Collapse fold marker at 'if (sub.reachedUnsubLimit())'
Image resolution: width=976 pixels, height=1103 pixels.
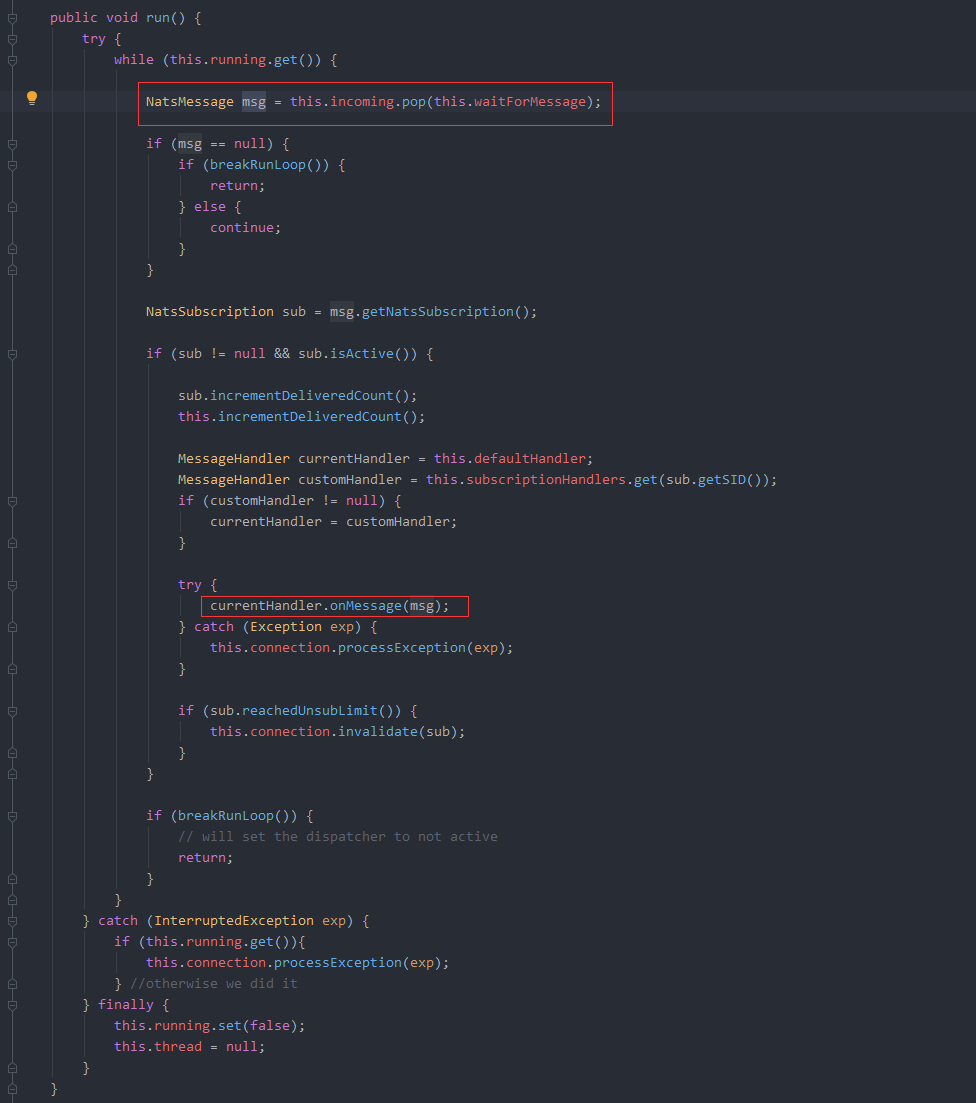(x=13, y=711)
